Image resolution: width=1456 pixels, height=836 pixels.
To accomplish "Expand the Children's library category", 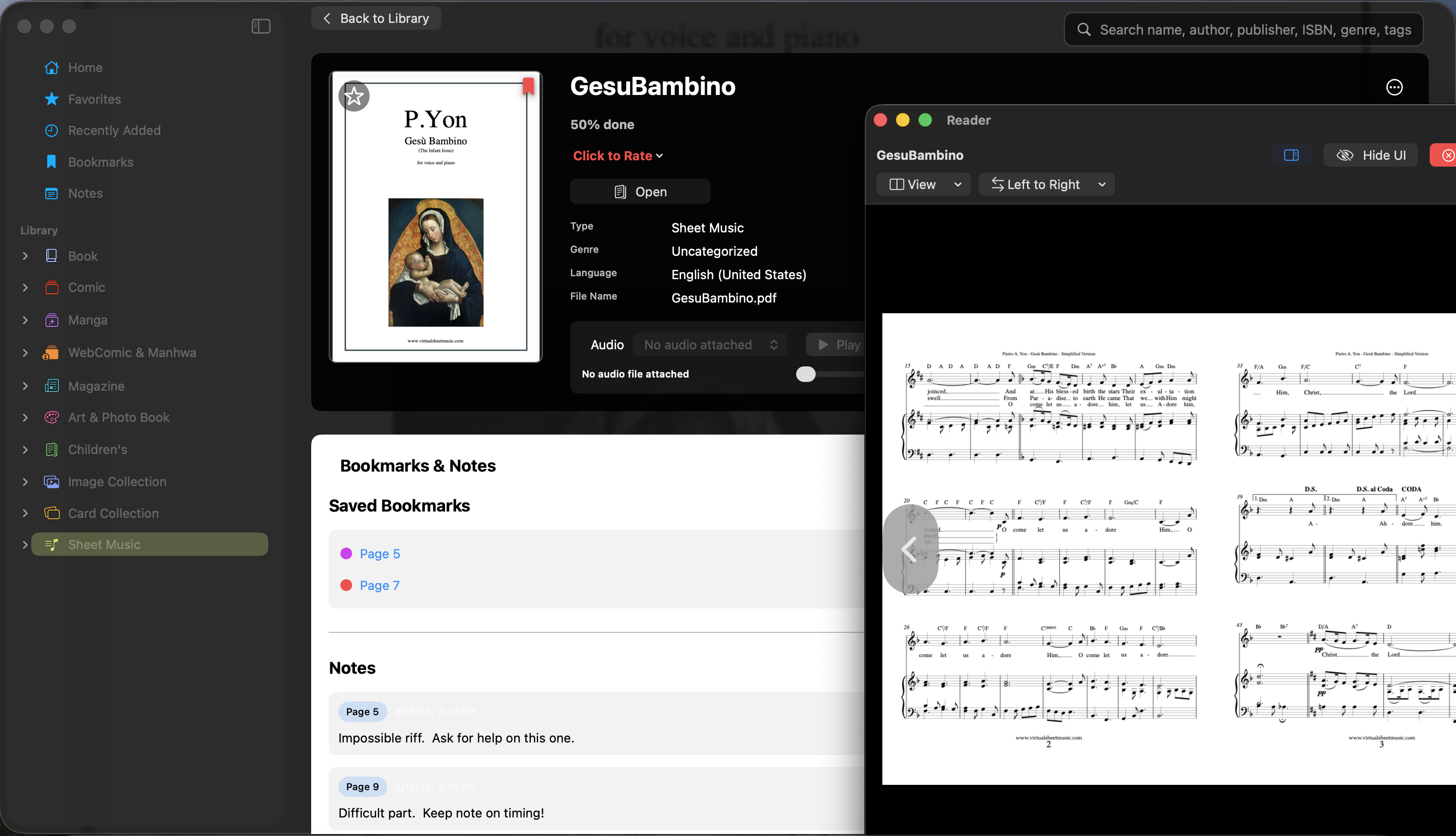I will (25, 450).
